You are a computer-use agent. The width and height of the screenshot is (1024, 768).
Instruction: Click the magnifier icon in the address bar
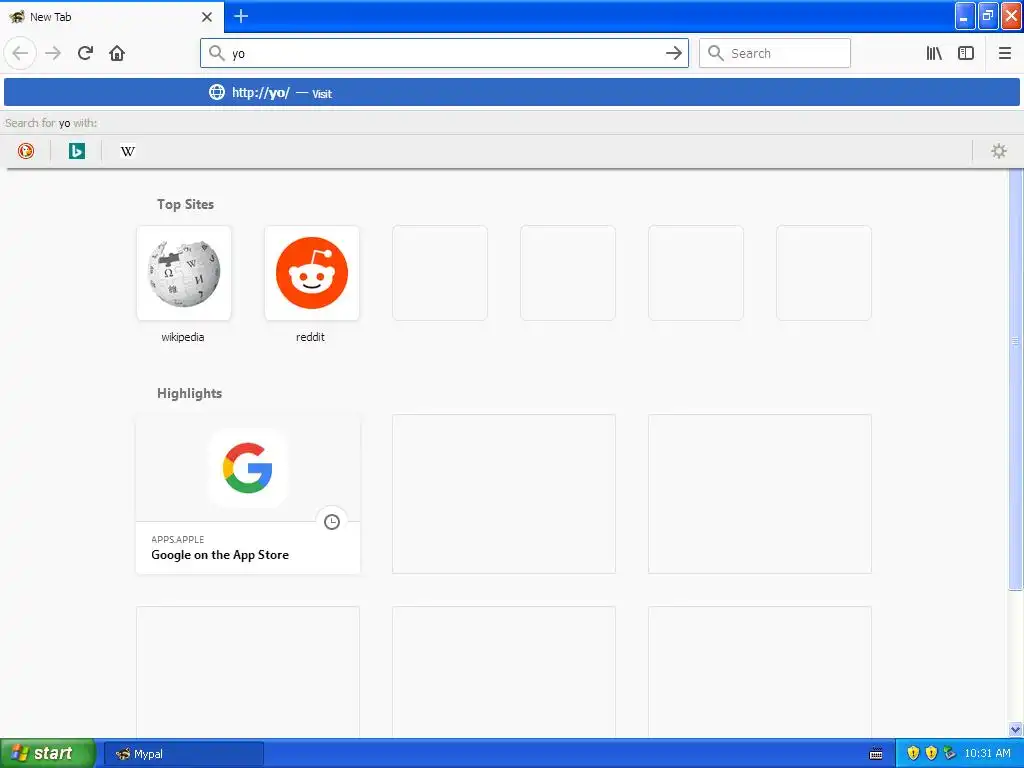[216, 53]
